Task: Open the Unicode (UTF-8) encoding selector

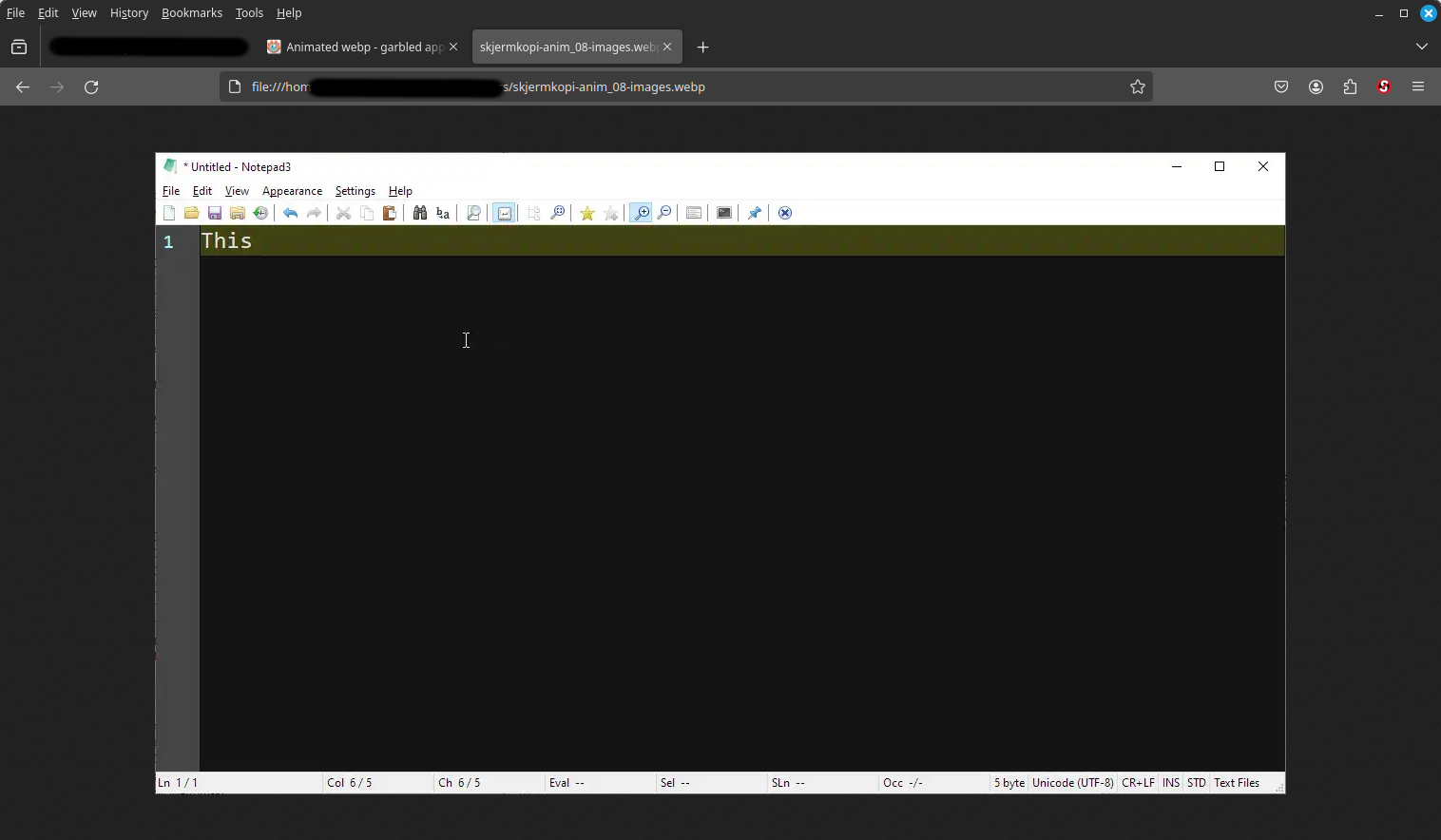Action: click(1072, 783)
